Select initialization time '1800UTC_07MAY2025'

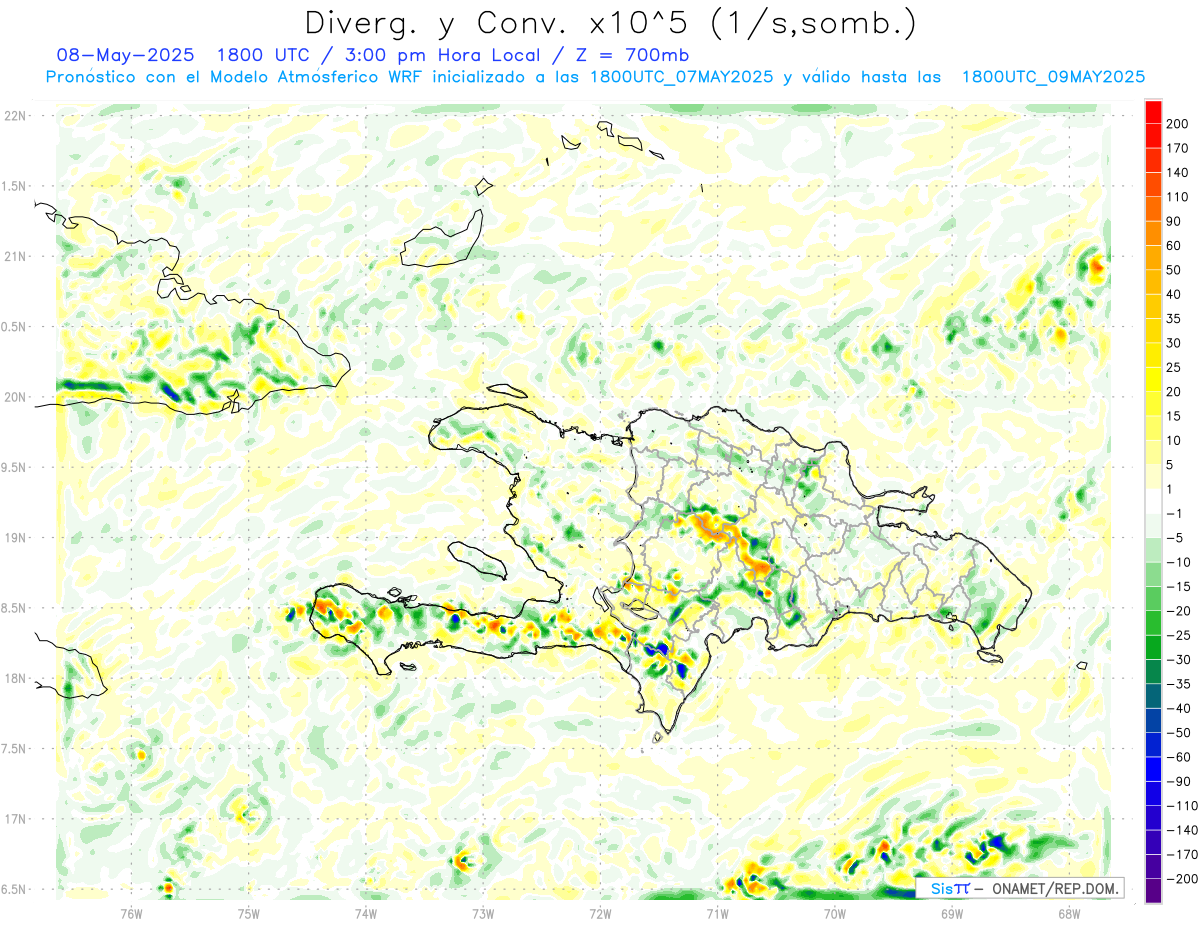click(x=681, y=77)
